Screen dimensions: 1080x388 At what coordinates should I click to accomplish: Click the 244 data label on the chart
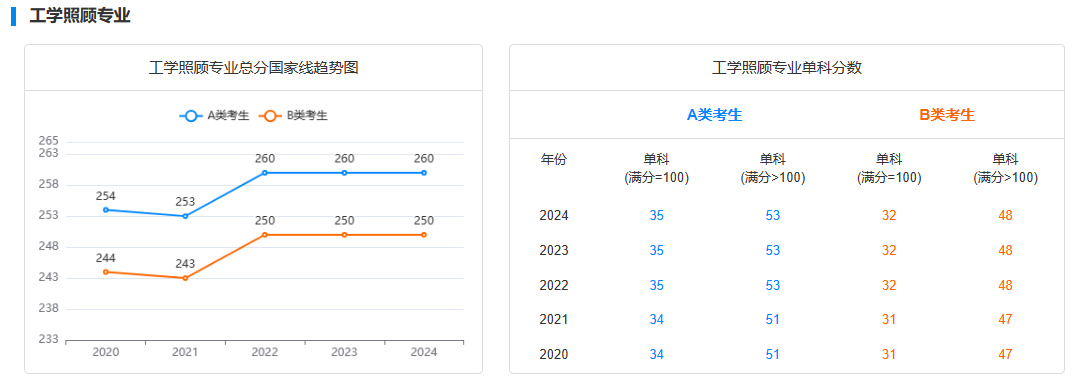click(x=105, y=258)
